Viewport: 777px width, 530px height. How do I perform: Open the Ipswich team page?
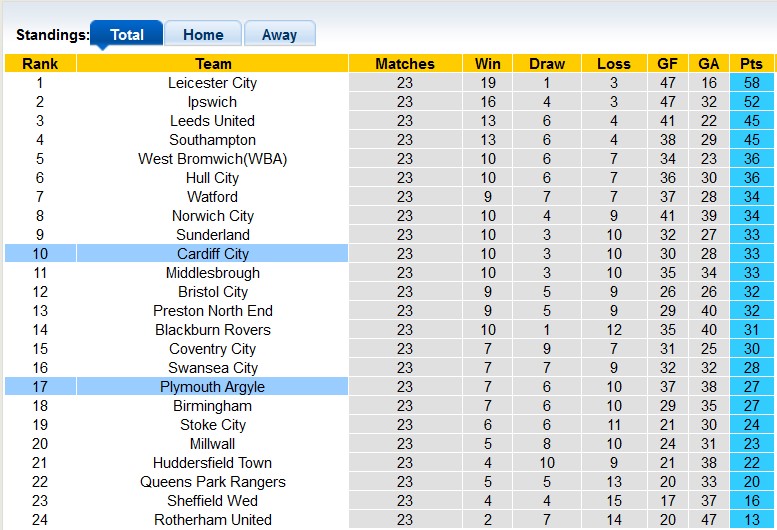coord(212,102)
